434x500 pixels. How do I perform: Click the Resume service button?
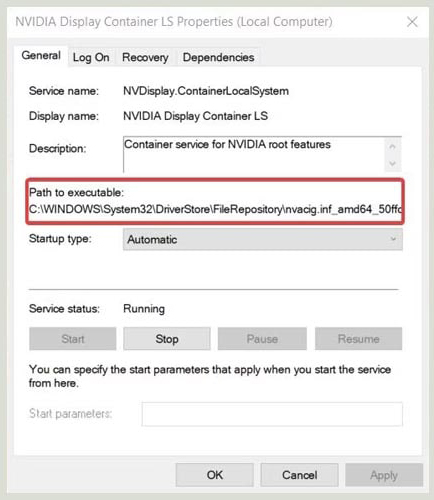[x=358, y=339]
